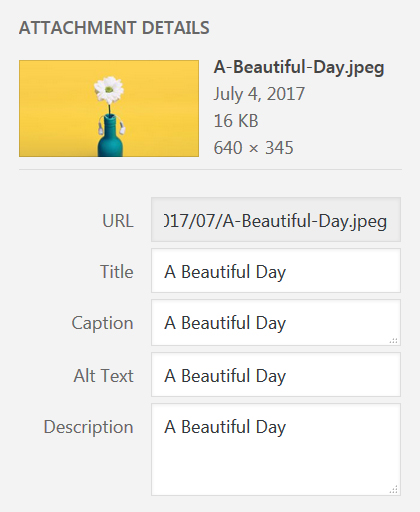
Task: Click the July 4, 2017 upload date
Action: 259,94
